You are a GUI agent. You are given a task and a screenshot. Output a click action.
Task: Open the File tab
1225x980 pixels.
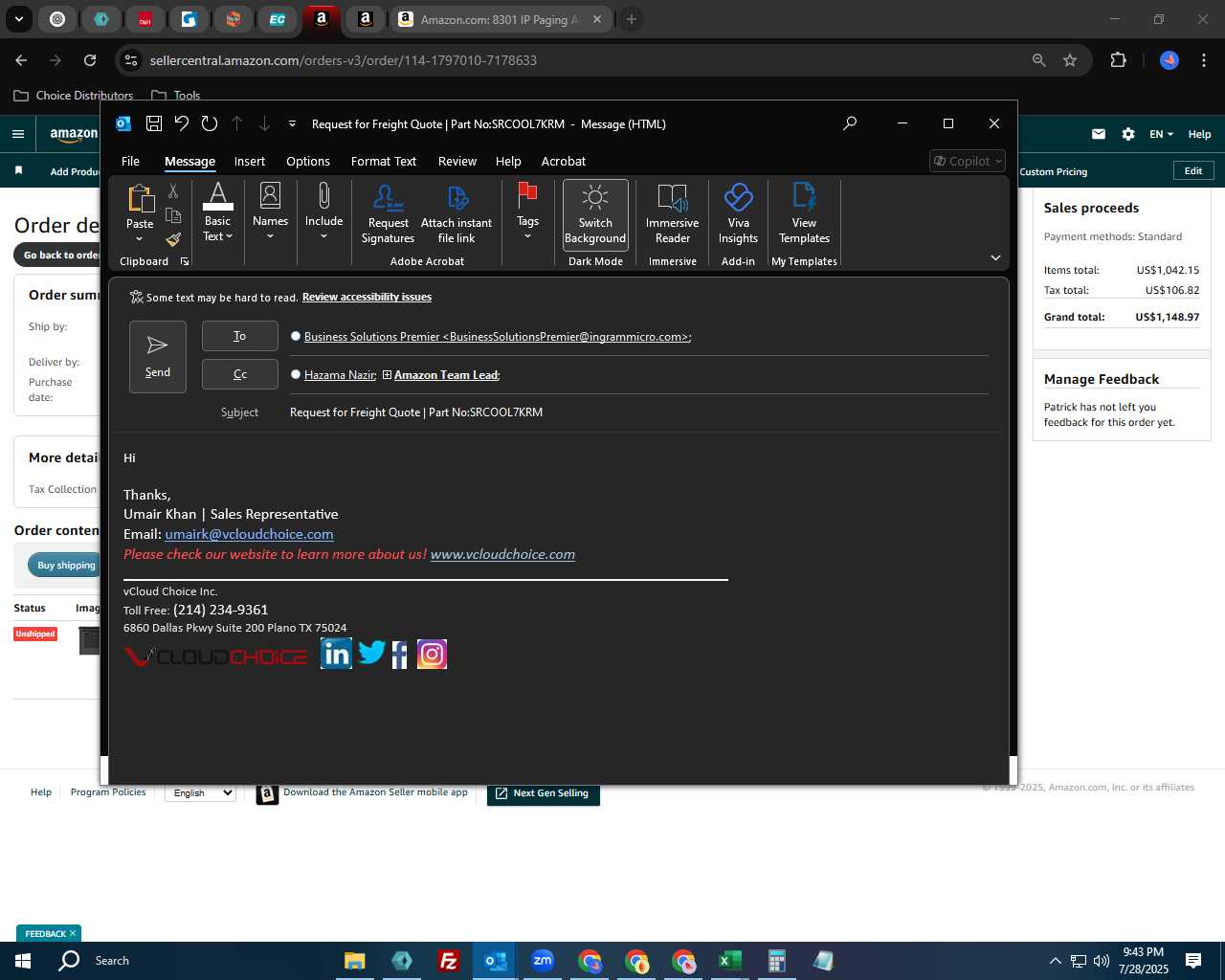coord(130,161)
